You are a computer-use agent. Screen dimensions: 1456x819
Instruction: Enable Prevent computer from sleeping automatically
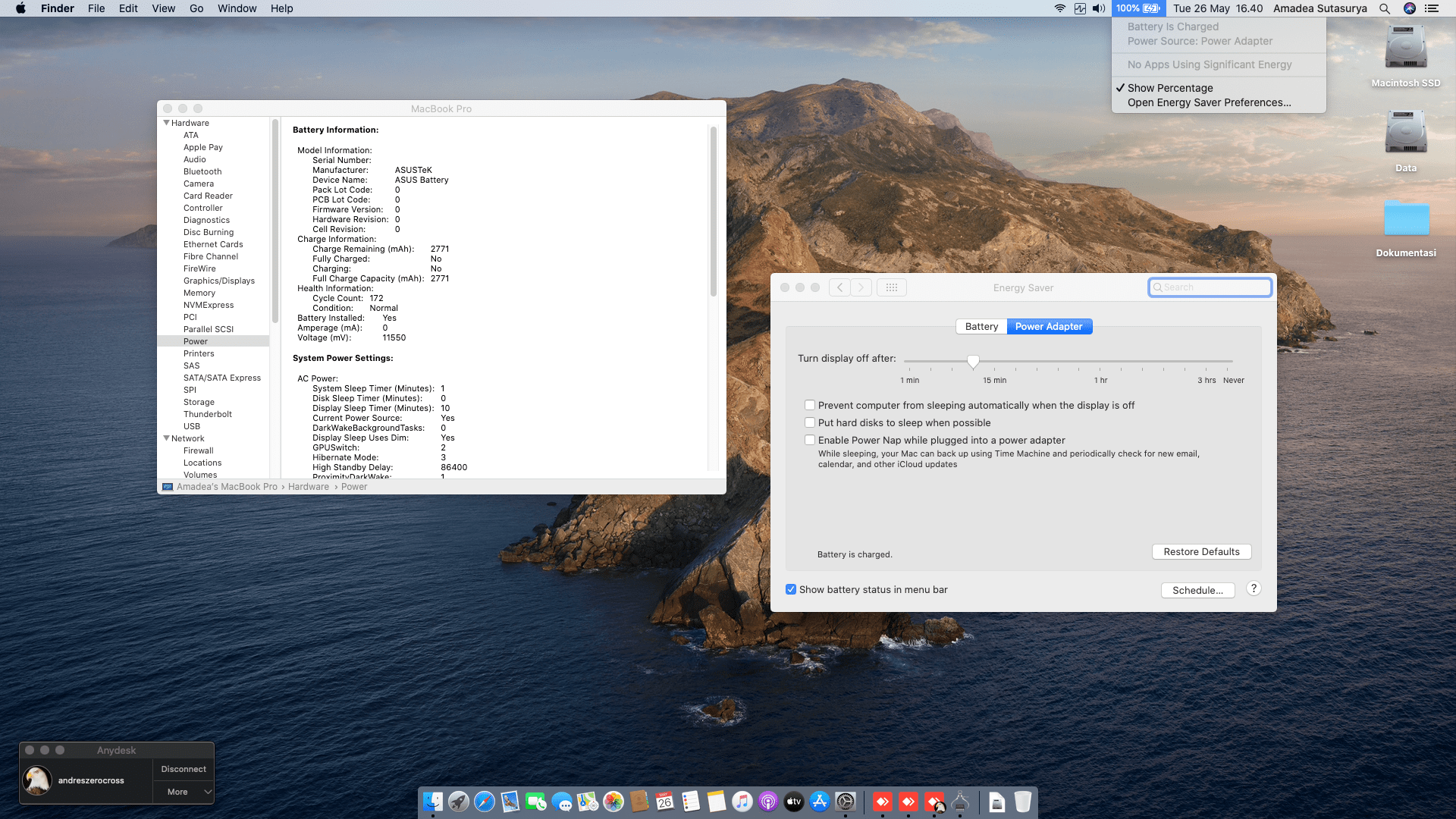(x=810, y=405)
